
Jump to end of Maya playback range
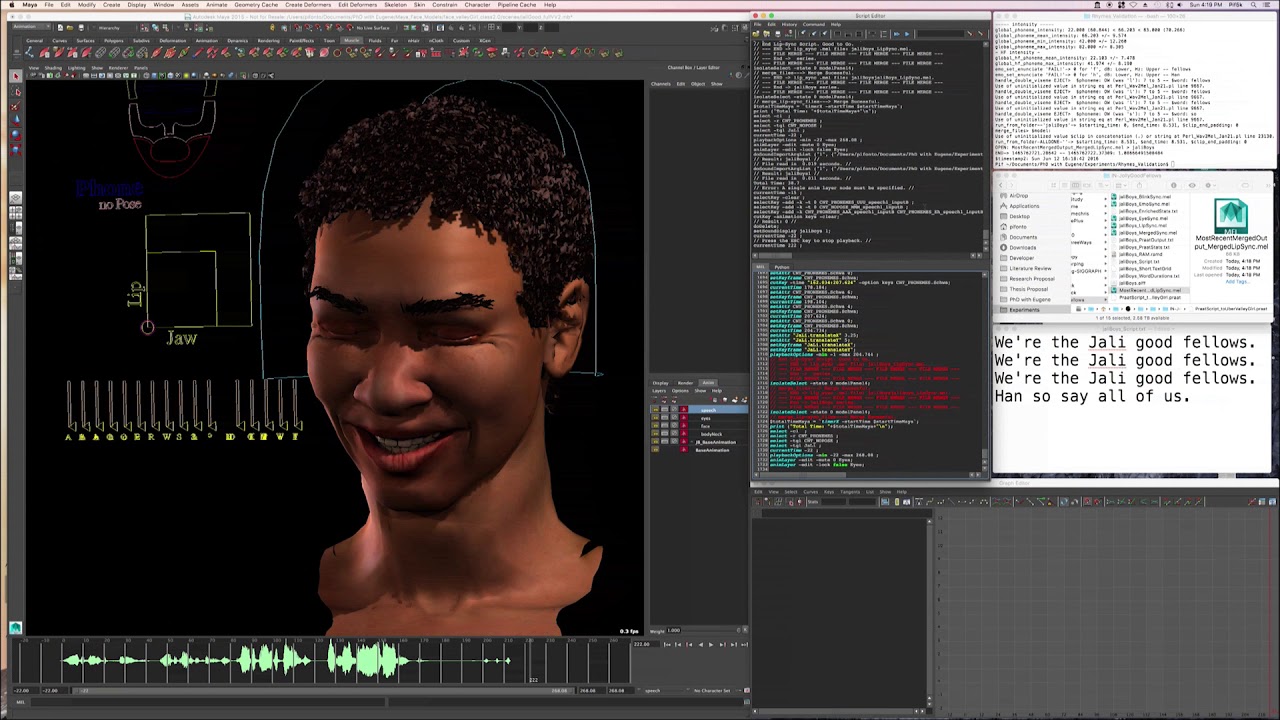(x=744, y=645)
